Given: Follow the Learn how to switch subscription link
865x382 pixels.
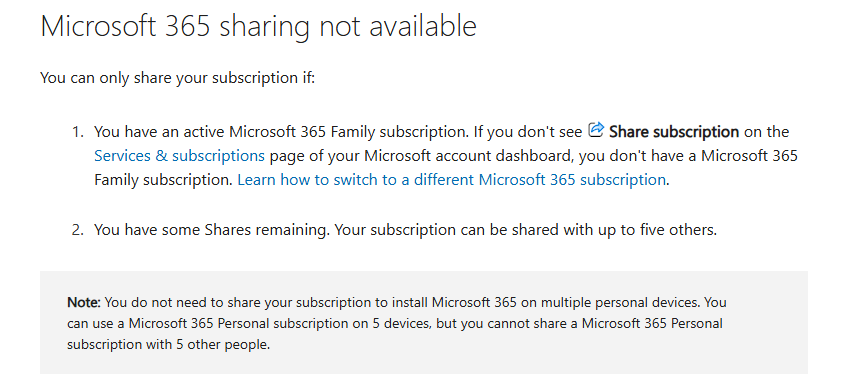Looking at the screenshot, I should (451, 180).
